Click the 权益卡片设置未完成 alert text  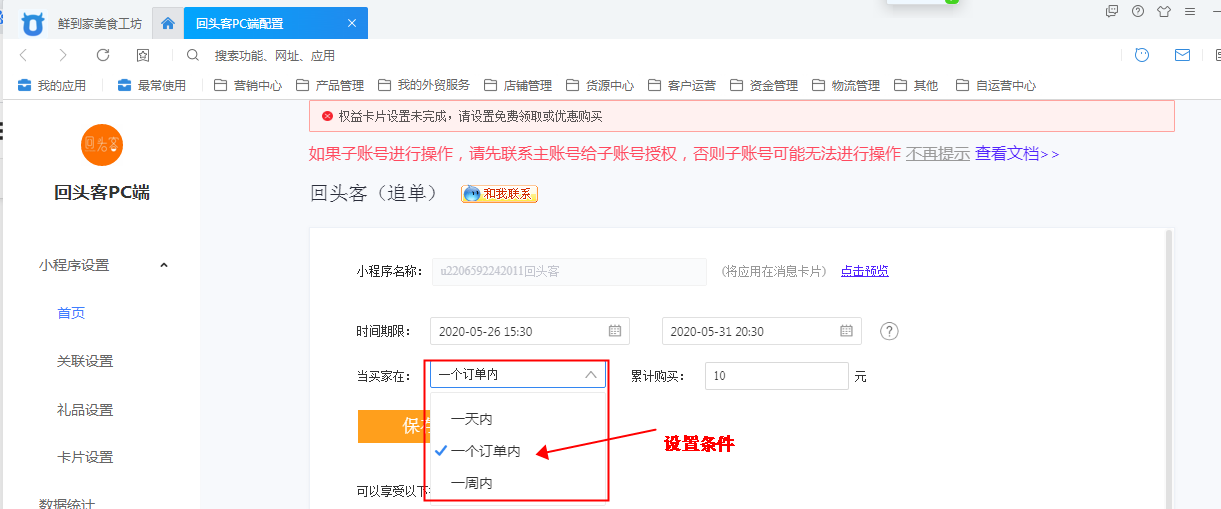[x=470, y=117]
